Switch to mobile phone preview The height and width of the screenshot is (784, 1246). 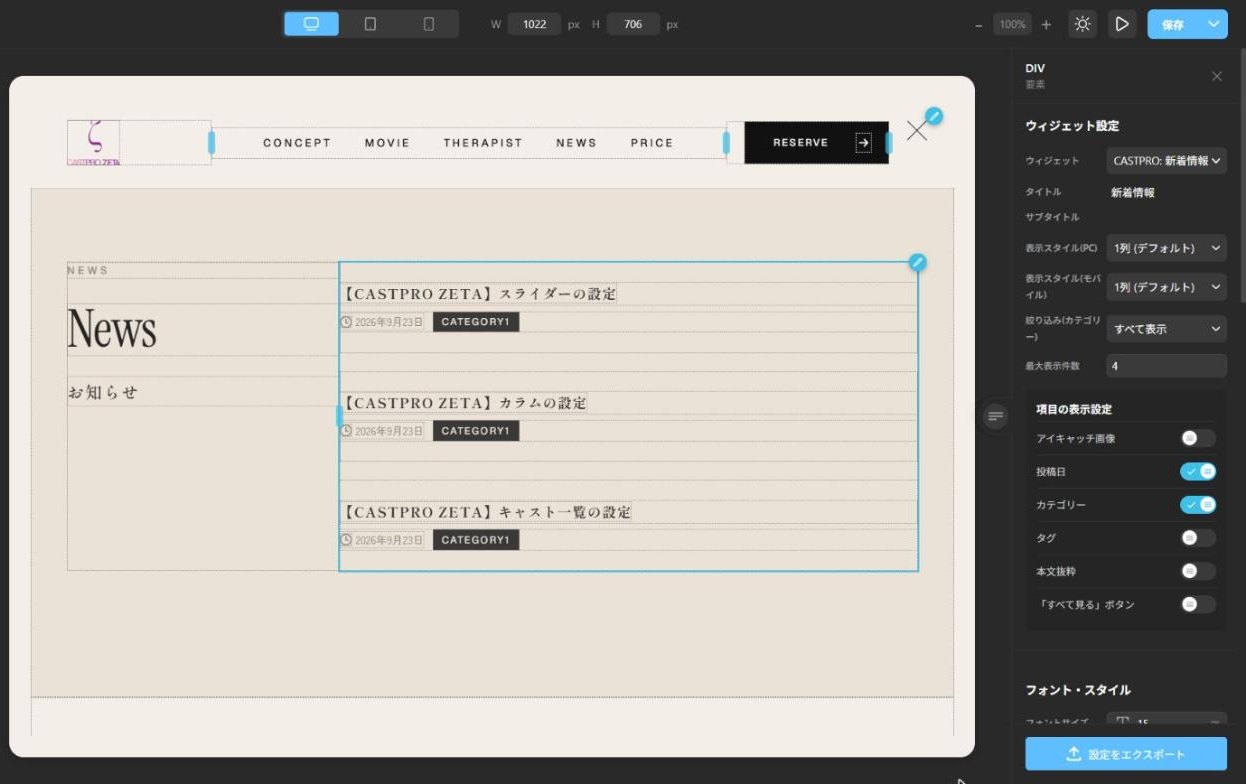pos(429,24)
